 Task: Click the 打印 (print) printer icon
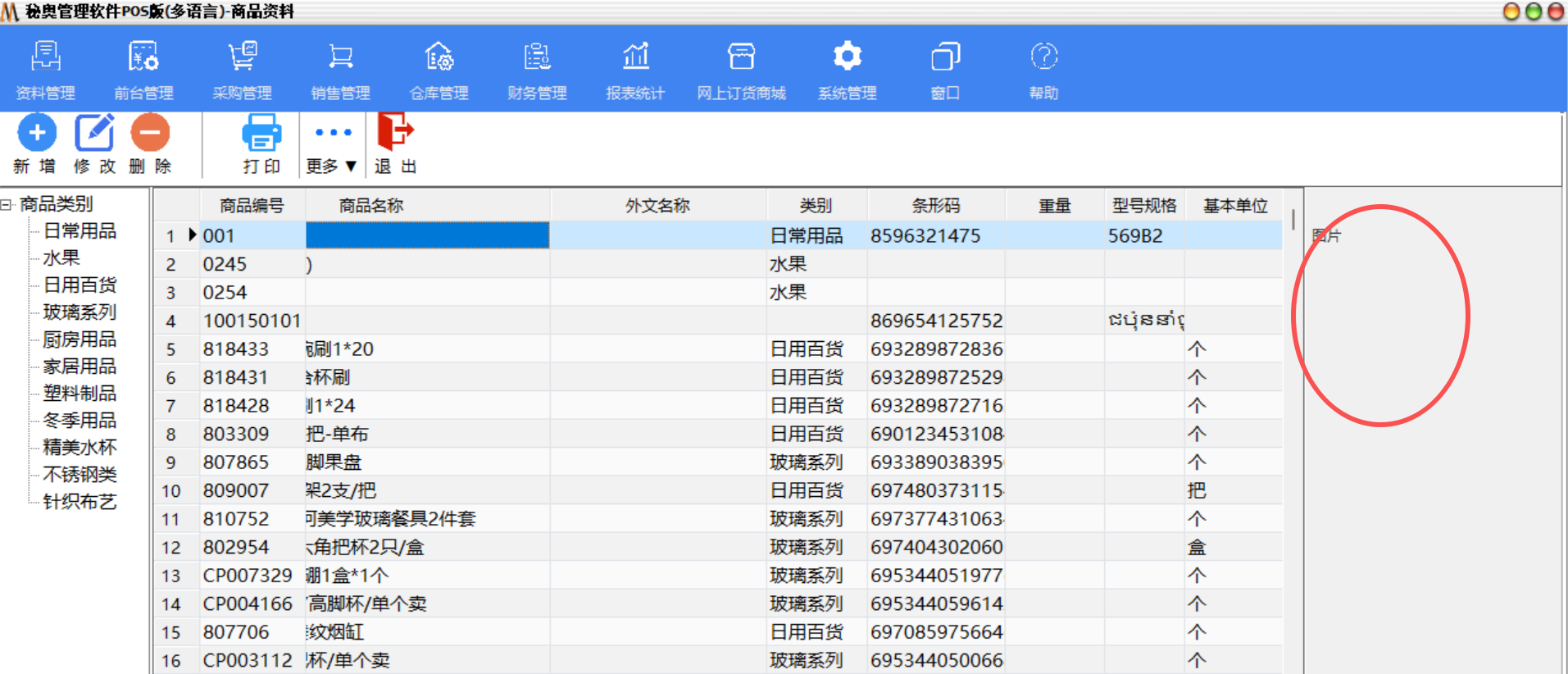click(261, 133)
